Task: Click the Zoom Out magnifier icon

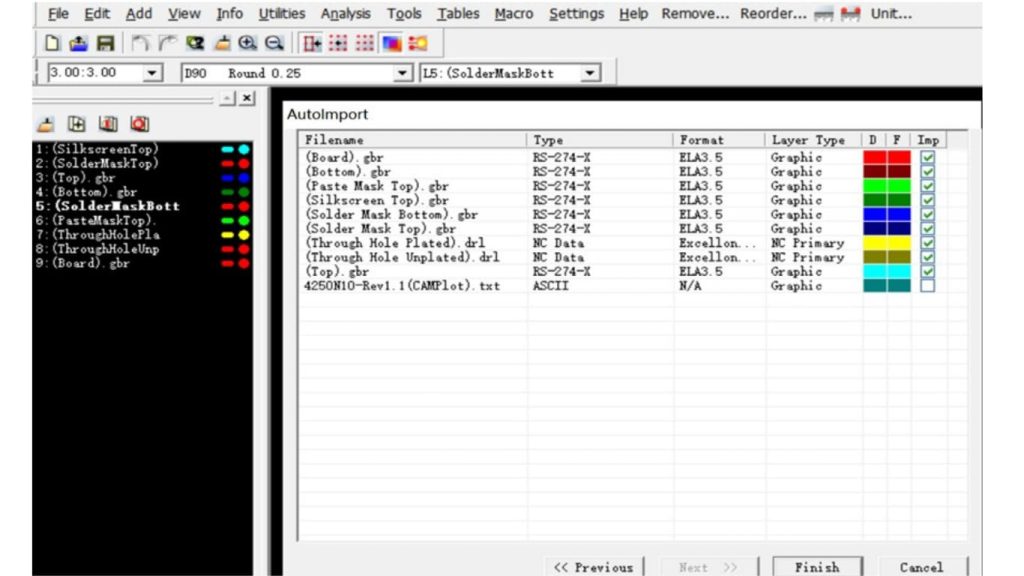Action: (x=273, y=44)
